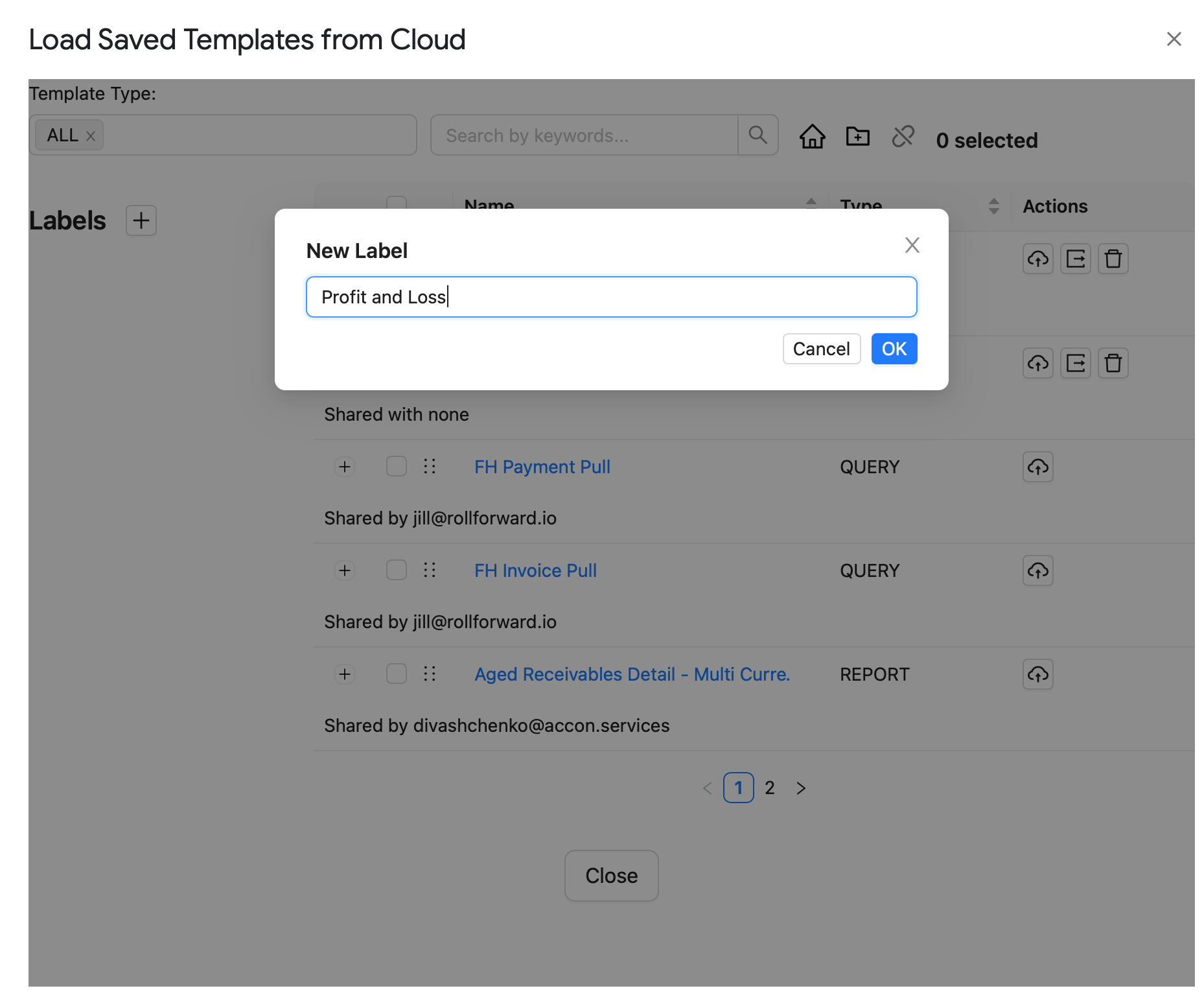The height and width of the screenshot is (997, 1204).
Task: Tick the FH Payment Pull checkbox
Action: (x=397, y=466)
